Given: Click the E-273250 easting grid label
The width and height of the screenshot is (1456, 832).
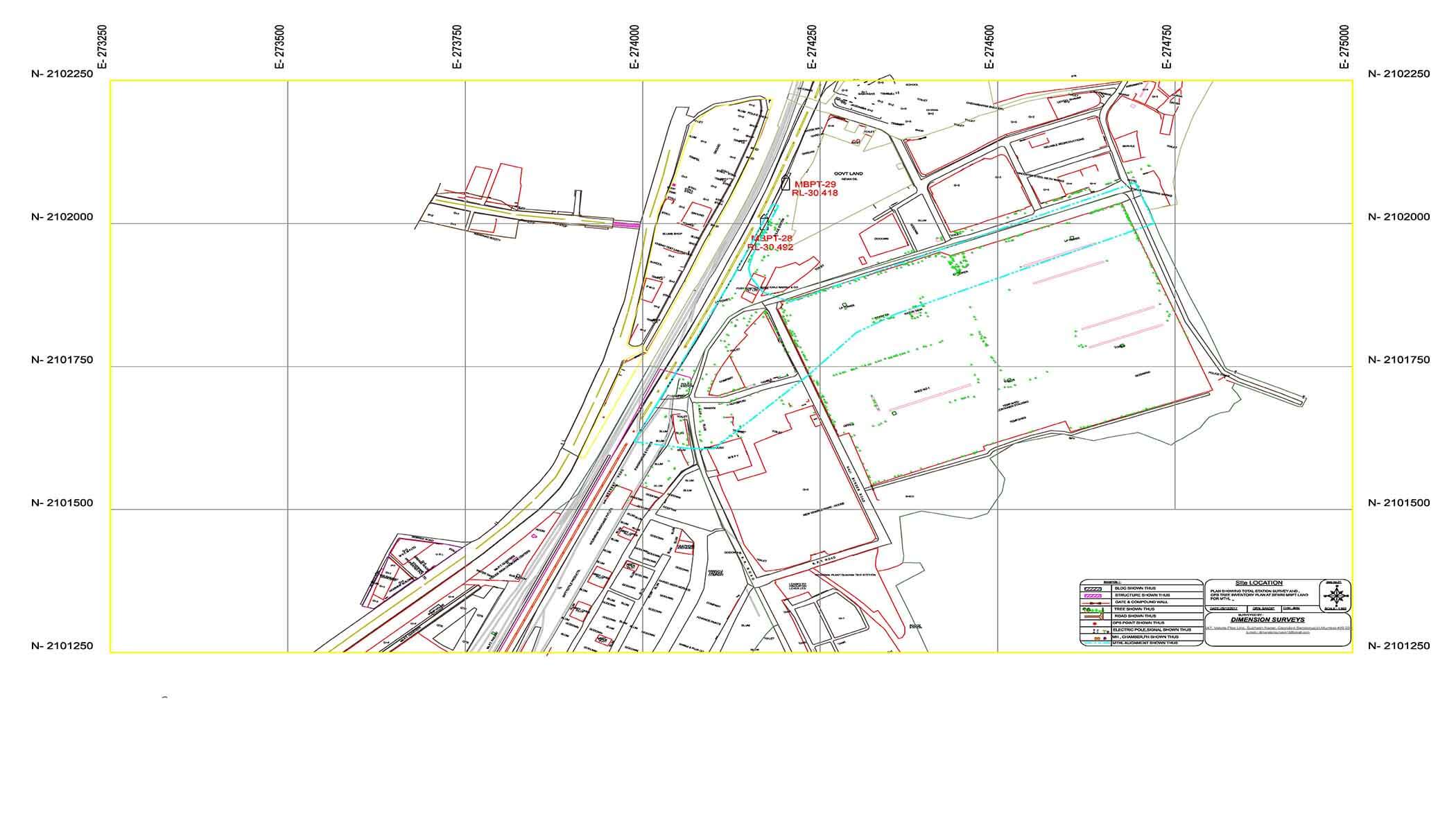Looking at the screenshot, I should (102, 47).
